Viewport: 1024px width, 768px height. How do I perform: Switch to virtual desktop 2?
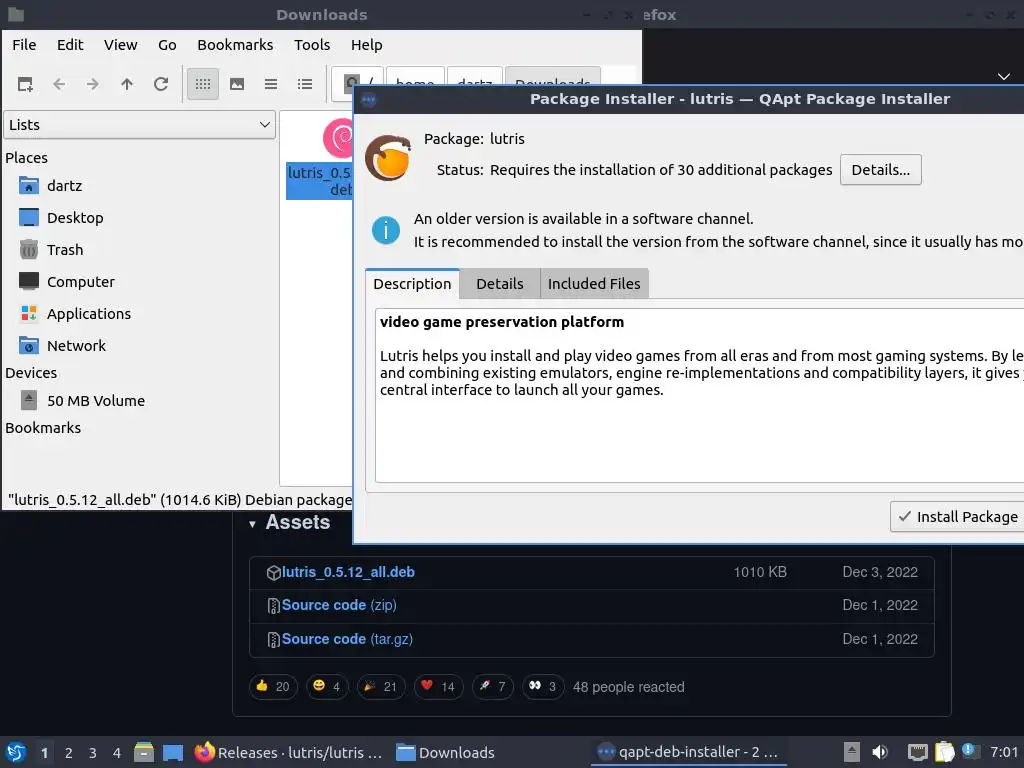(69, 753)
